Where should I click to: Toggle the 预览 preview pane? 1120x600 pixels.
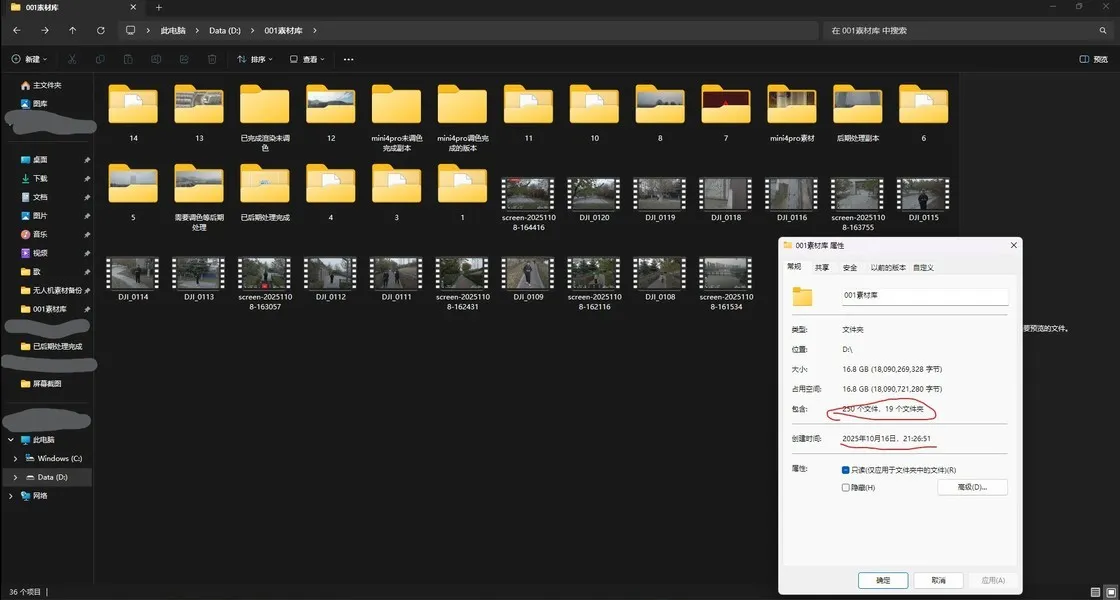(1094, 59)
